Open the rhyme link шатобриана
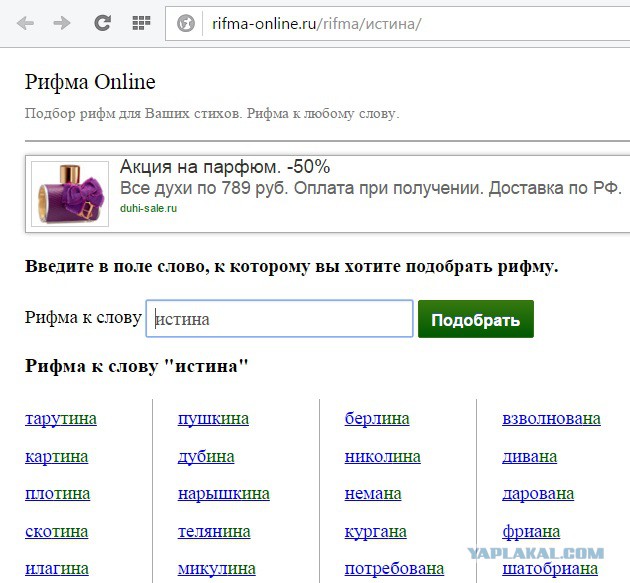 pos(550,569)
